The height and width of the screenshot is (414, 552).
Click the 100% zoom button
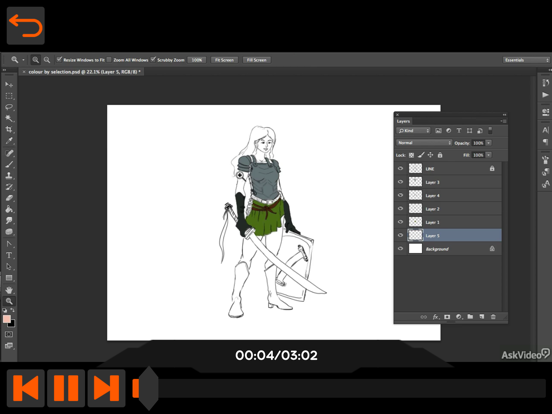tap(196, 60)
